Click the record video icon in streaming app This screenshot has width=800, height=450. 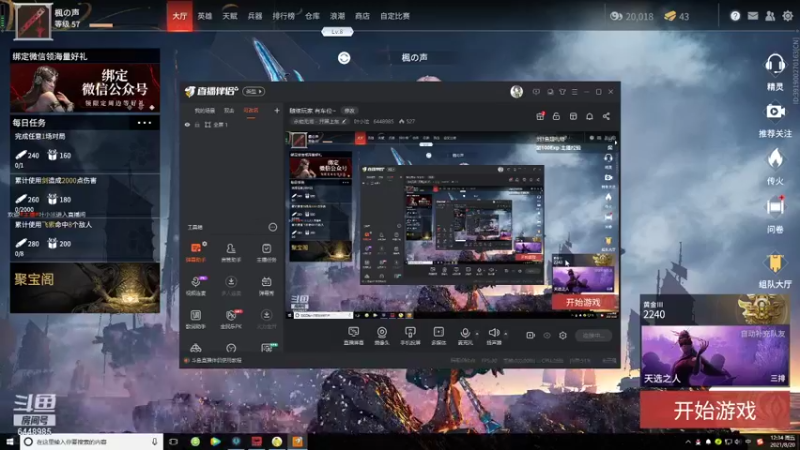(530, 335)
